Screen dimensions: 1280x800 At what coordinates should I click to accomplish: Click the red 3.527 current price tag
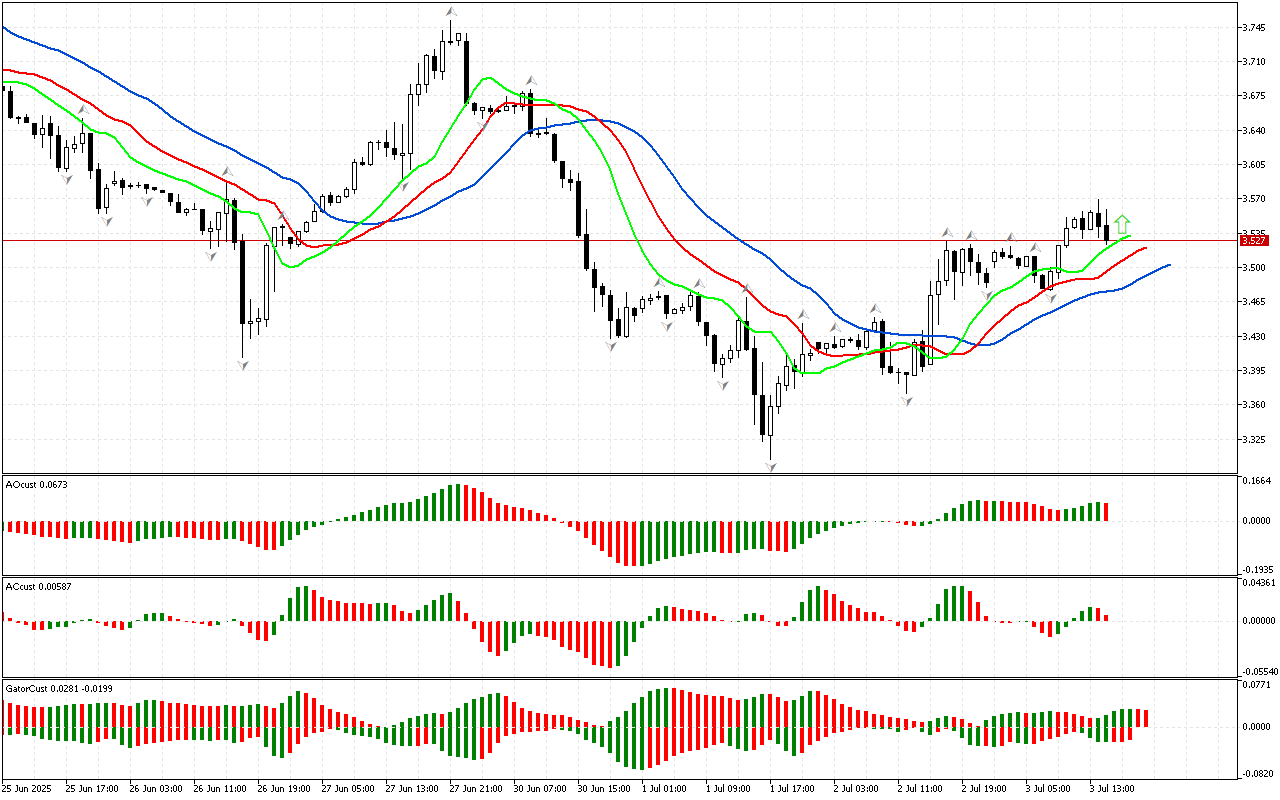pyautogui.click(x=1254, y=240)
